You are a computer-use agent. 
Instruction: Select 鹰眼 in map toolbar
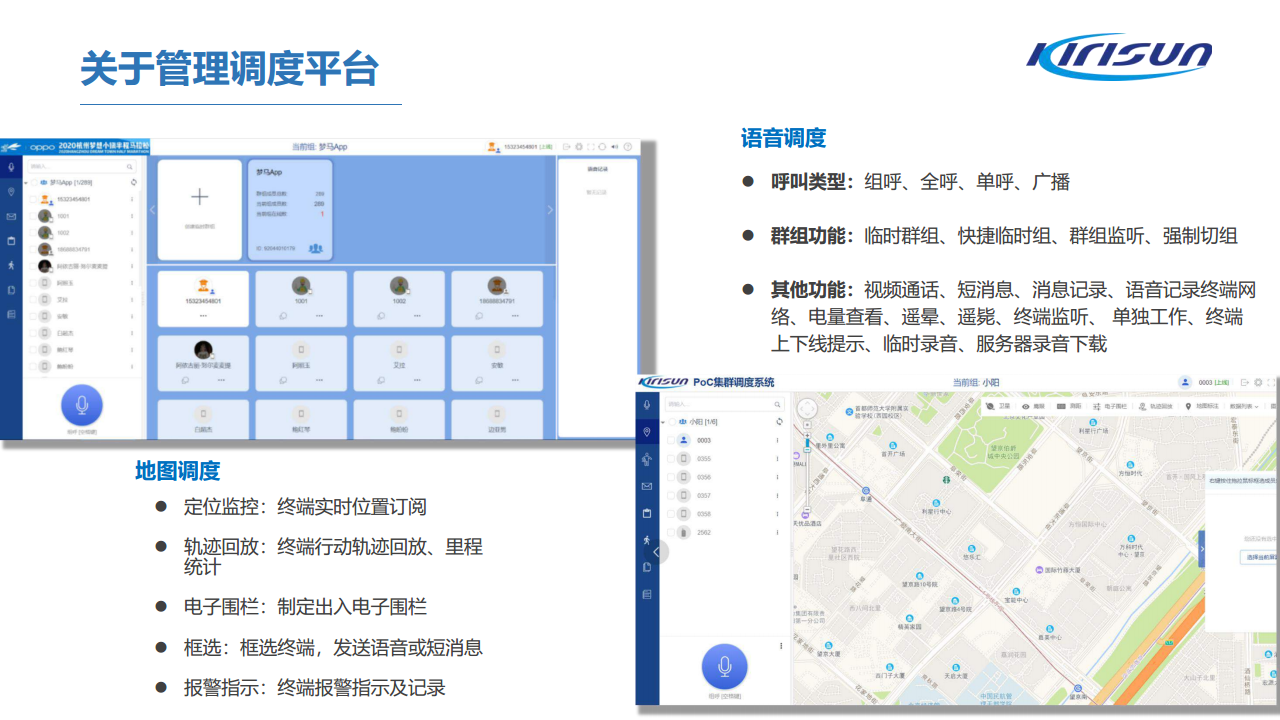point(1033,407)
